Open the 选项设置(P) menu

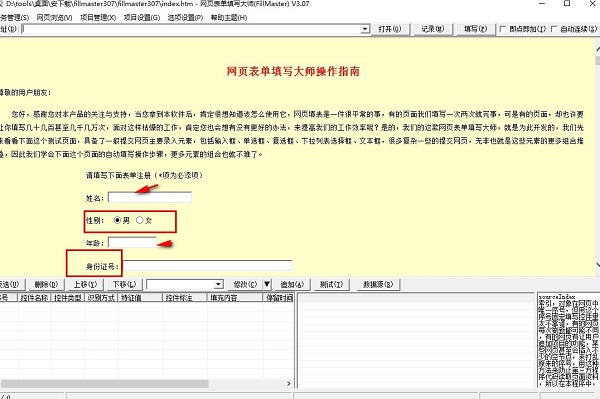point(185,18)
